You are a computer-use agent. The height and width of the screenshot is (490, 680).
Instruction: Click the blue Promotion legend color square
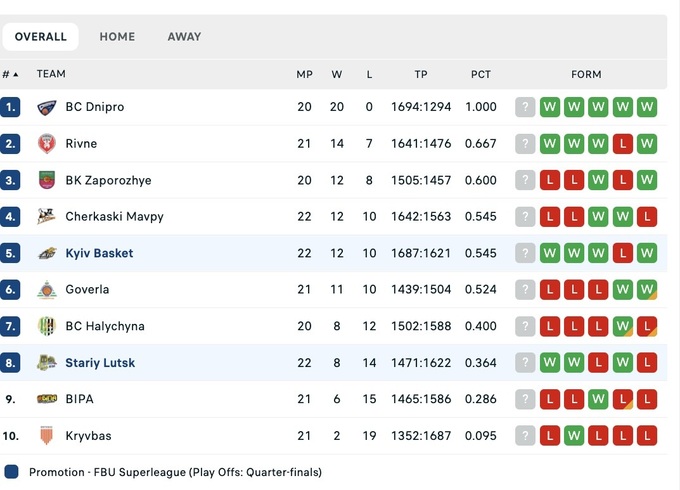coord(11,472)
